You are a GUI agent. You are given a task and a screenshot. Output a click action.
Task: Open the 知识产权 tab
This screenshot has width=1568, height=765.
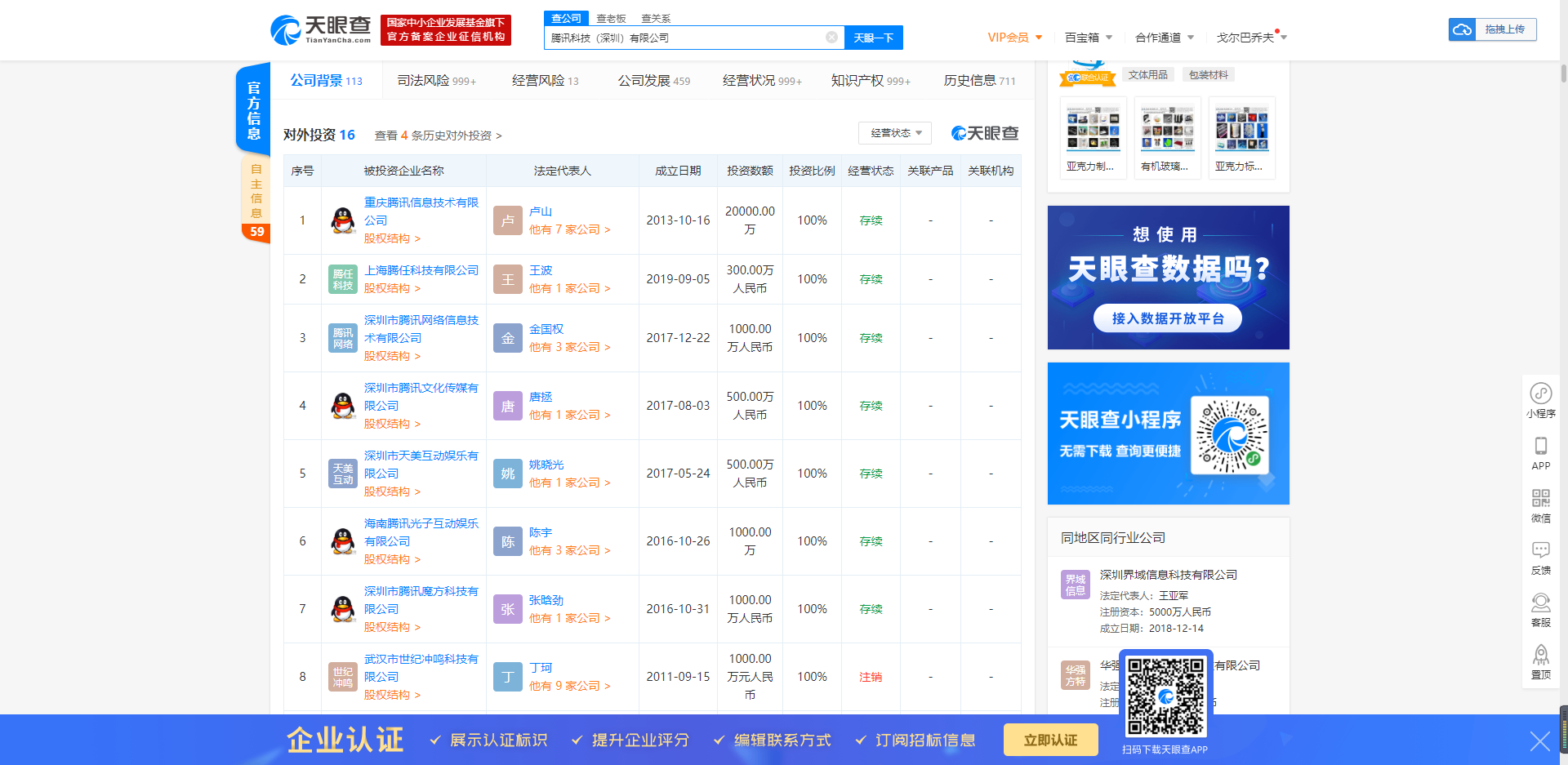pos(871,81)
